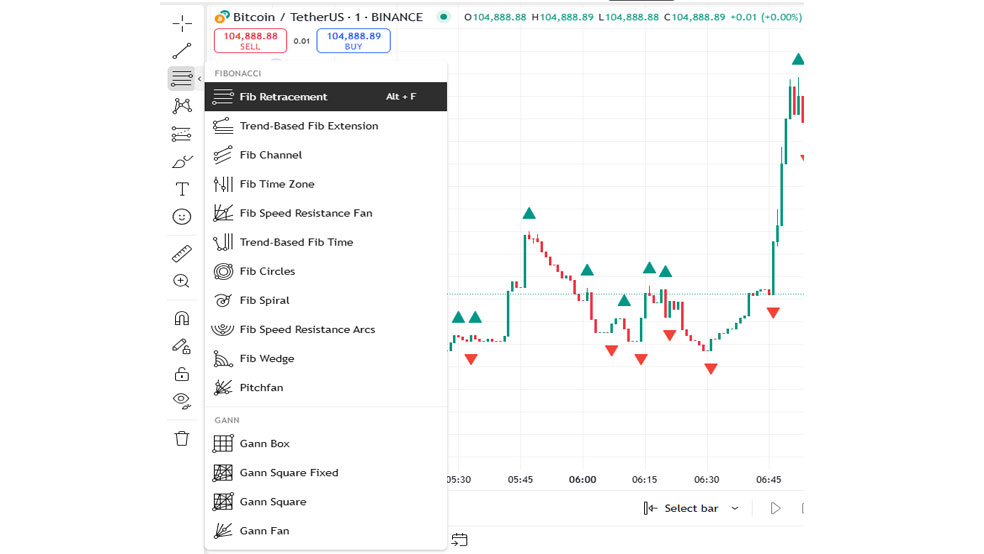The image size is (984, 554).
Task: Select the ruler Measure tool
Action: pos(182,253)
